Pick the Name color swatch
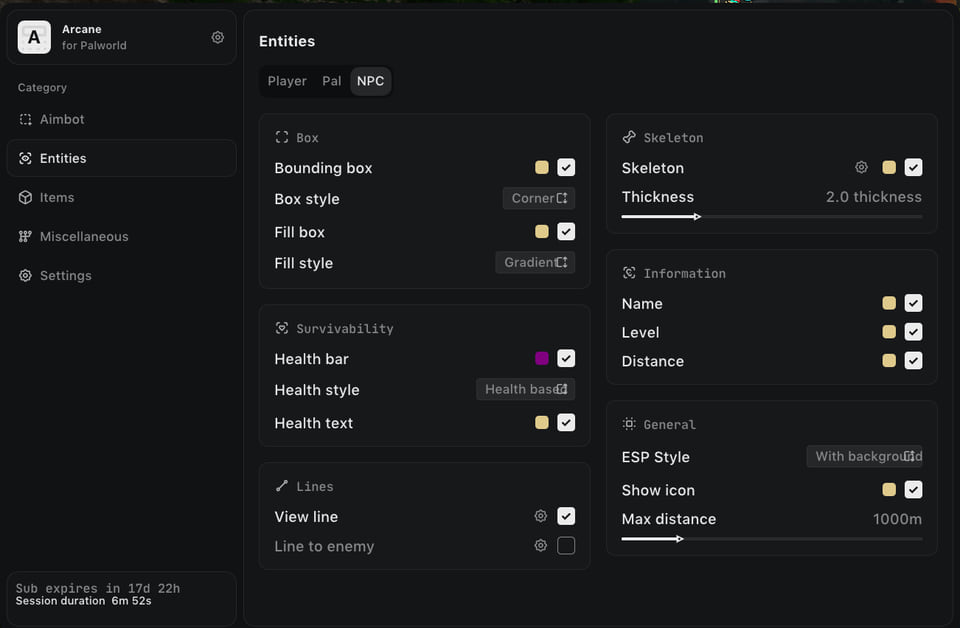This screenshot has height=628, width=960. pyautogui.click(x=889, y=303)
